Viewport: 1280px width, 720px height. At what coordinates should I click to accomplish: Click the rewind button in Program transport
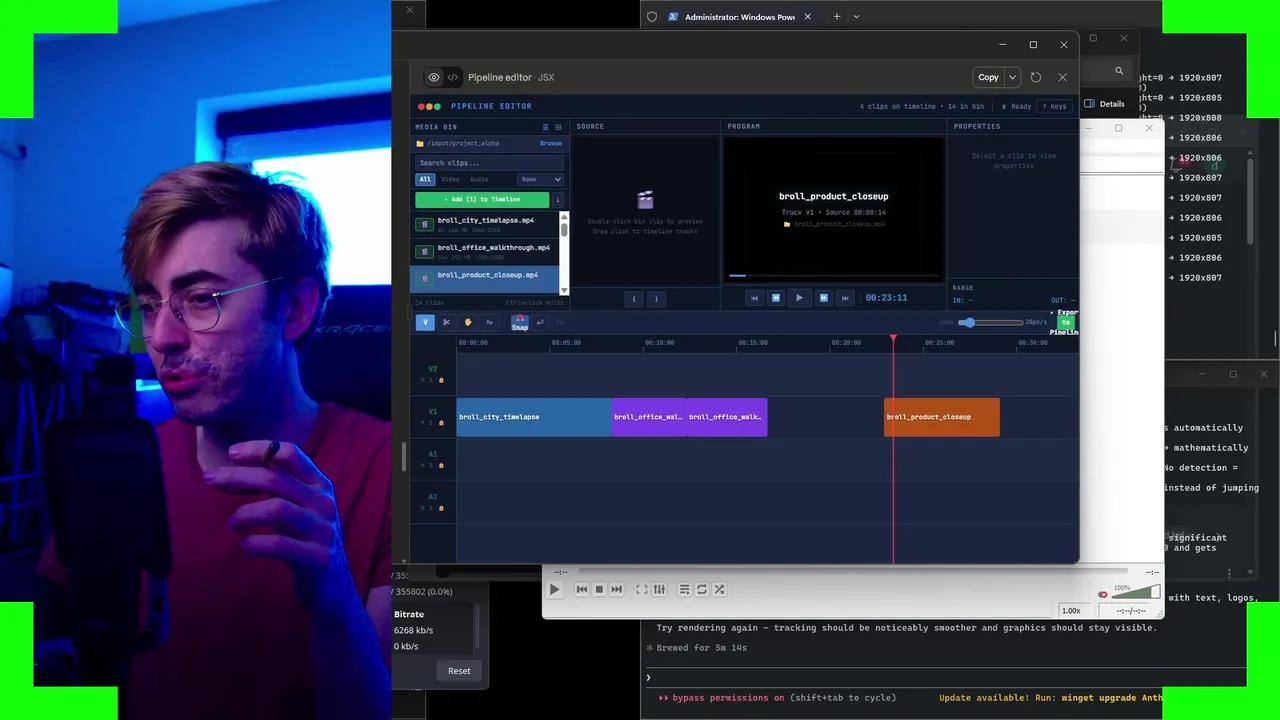(775, 298)
